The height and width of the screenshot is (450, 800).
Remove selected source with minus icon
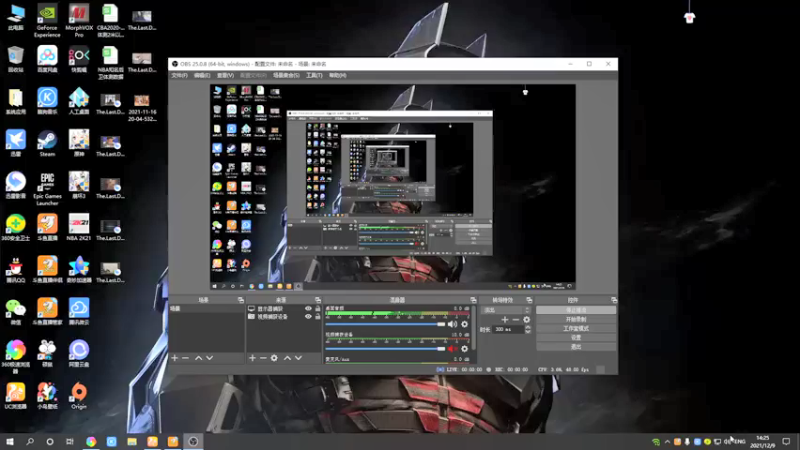[263, 358]
